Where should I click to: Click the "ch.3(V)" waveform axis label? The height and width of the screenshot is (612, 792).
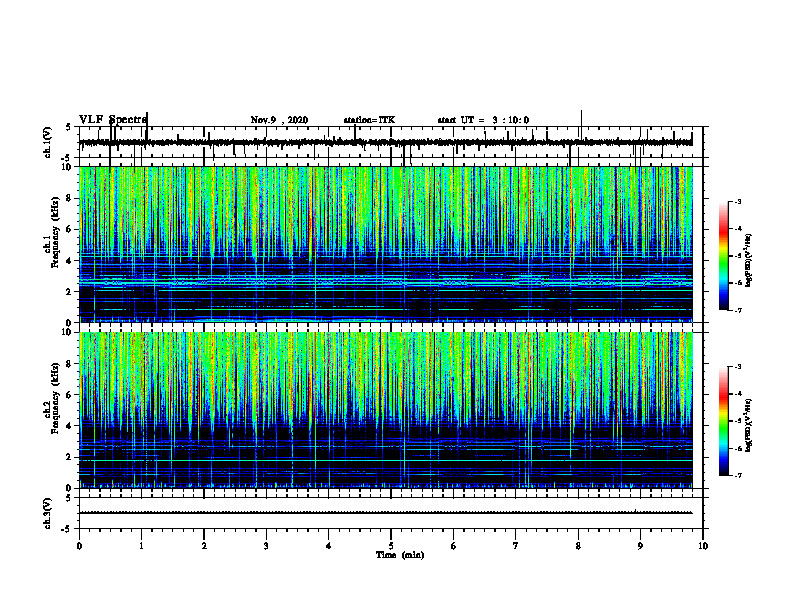pyautogui.click(x=47, y=513)
